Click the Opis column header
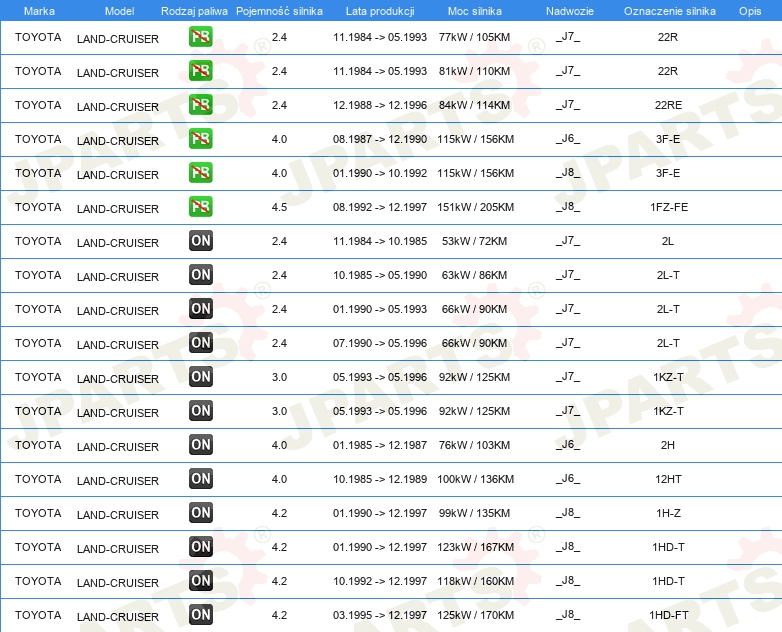Screen dimensions: 782x632 coord(750,11)
